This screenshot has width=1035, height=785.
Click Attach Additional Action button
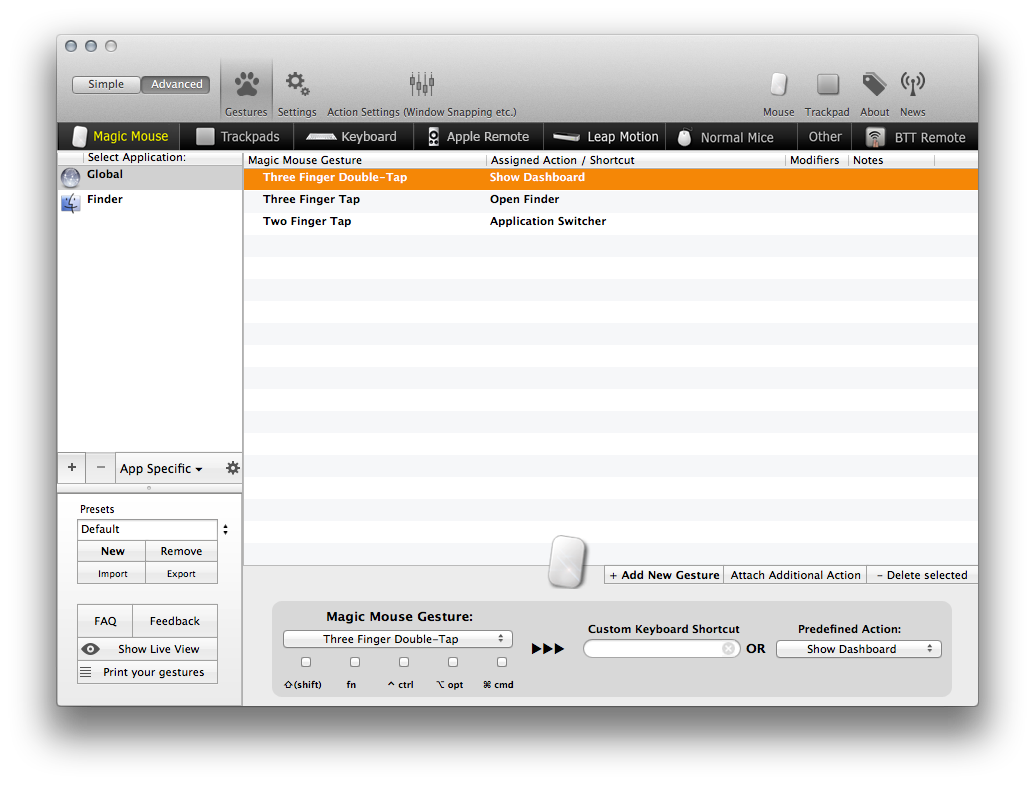[795, 575]
